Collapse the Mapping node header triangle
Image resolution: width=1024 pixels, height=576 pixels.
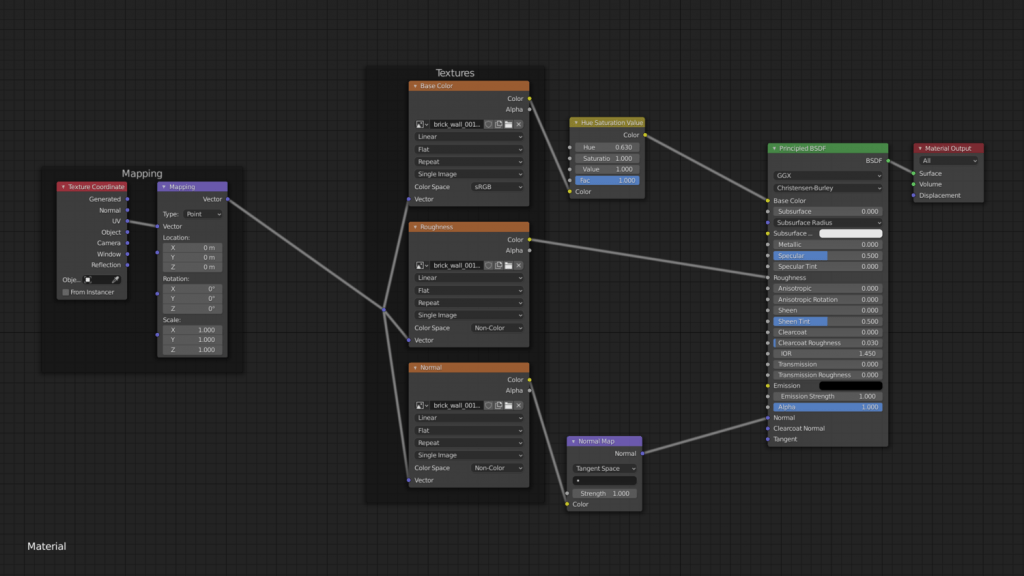(162, 187)
